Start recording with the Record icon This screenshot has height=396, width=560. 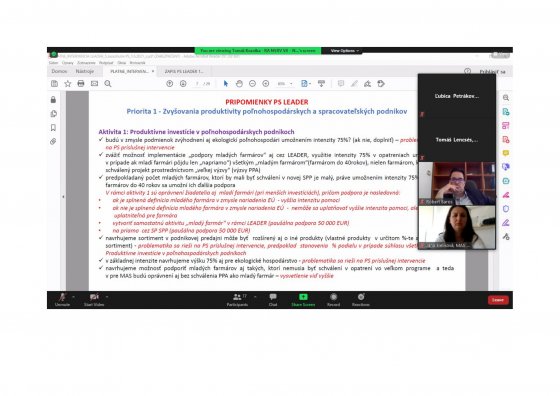click(x=333, y=297)
